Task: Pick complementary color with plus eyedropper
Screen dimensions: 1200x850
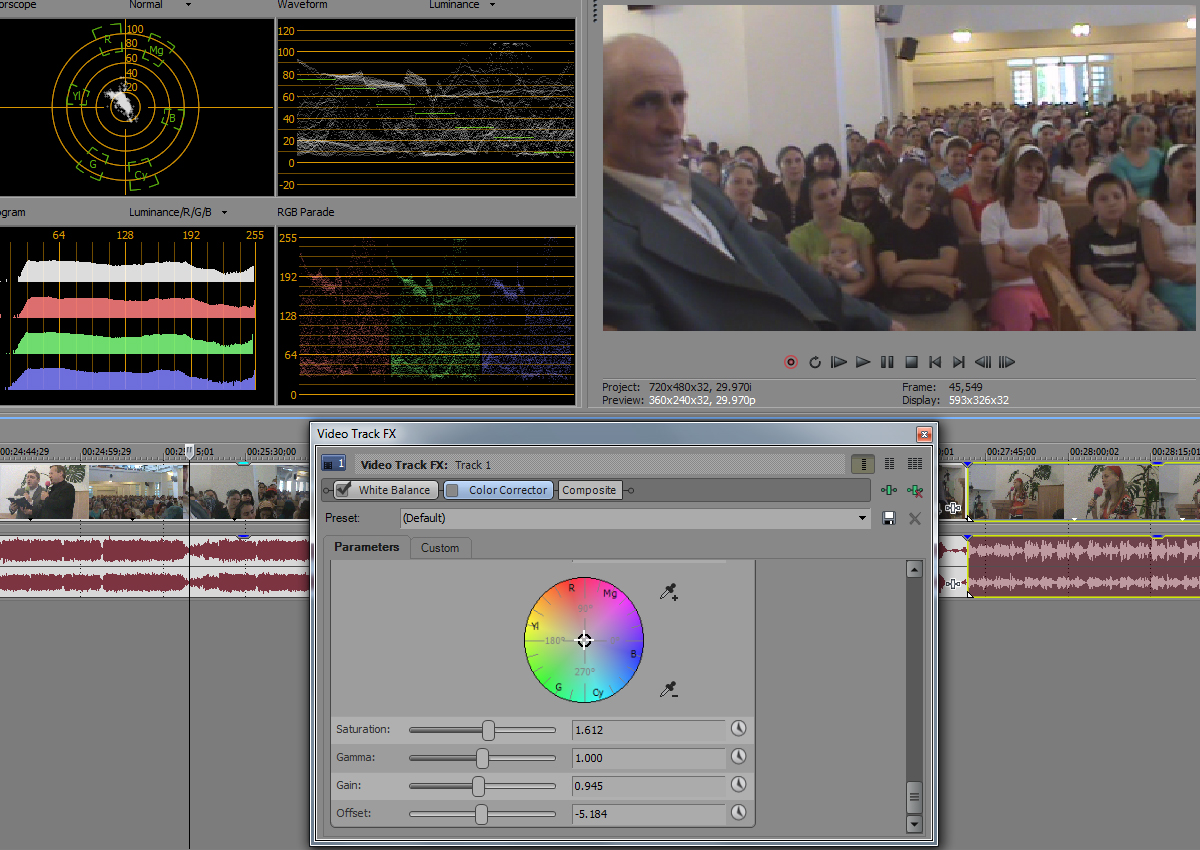Action: 669,593
